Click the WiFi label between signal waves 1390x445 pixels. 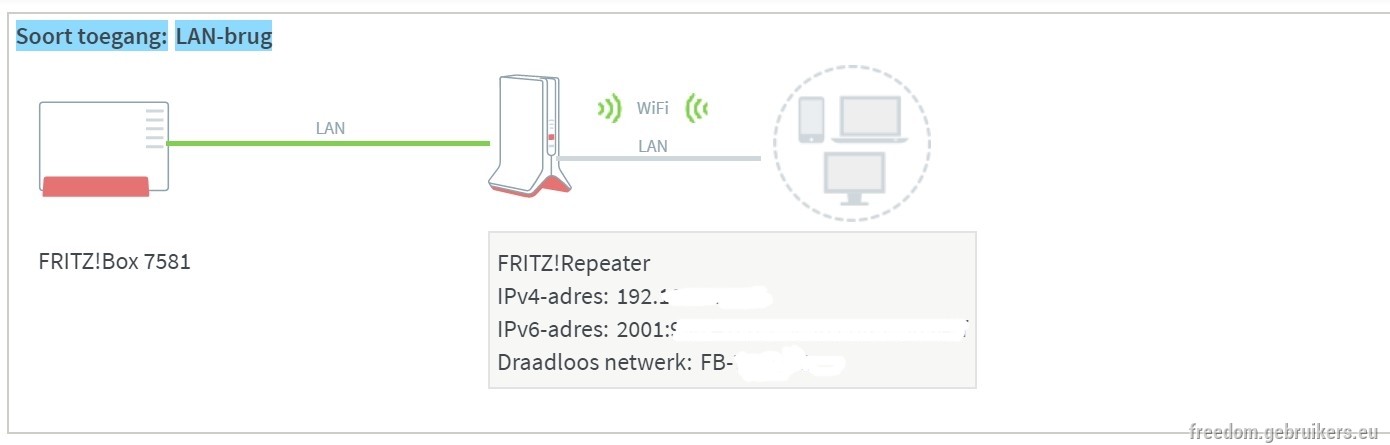tap(653, 108)
